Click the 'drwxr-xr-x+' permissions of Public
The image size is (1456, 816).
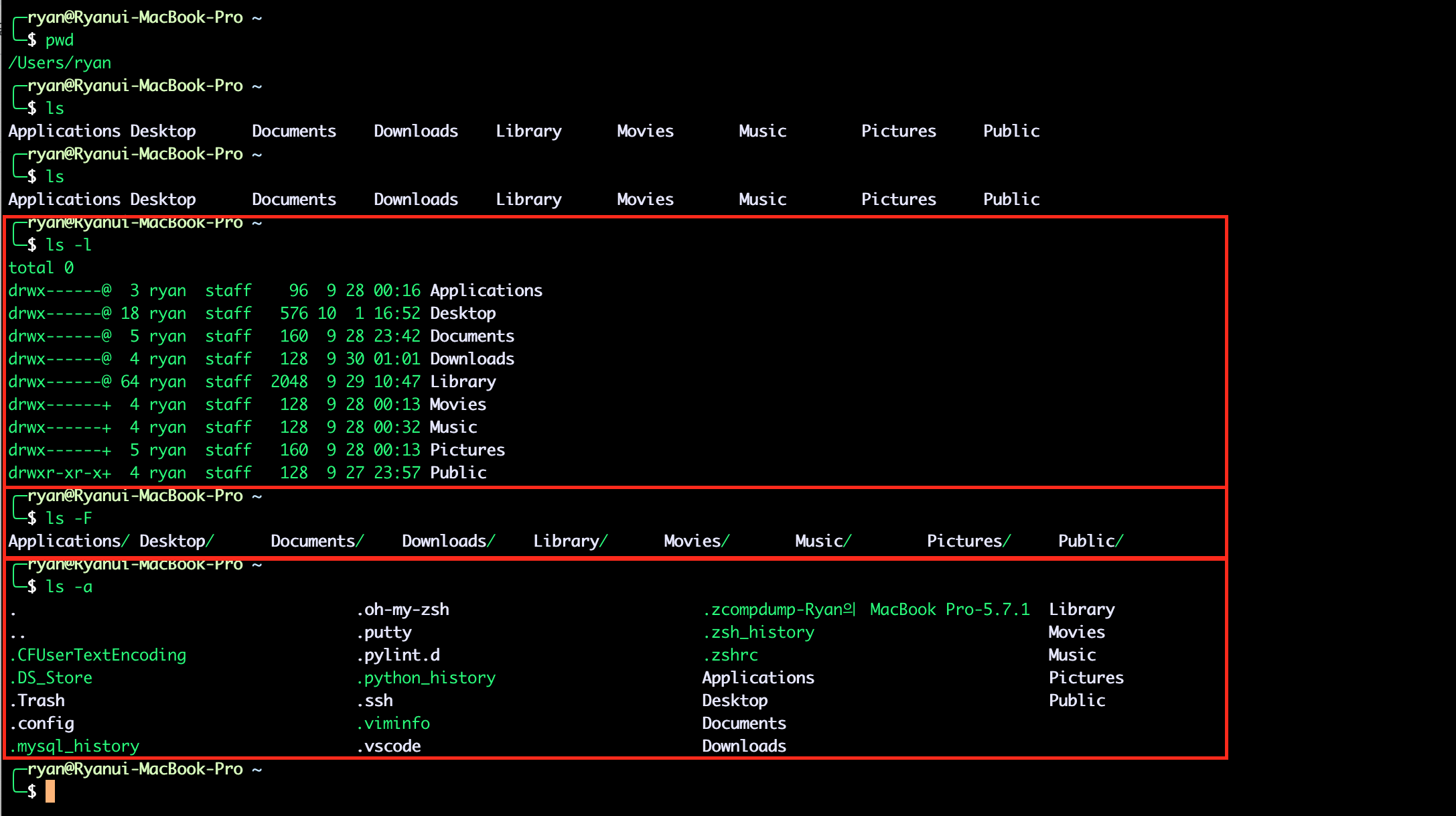click(x=60, y=473)
